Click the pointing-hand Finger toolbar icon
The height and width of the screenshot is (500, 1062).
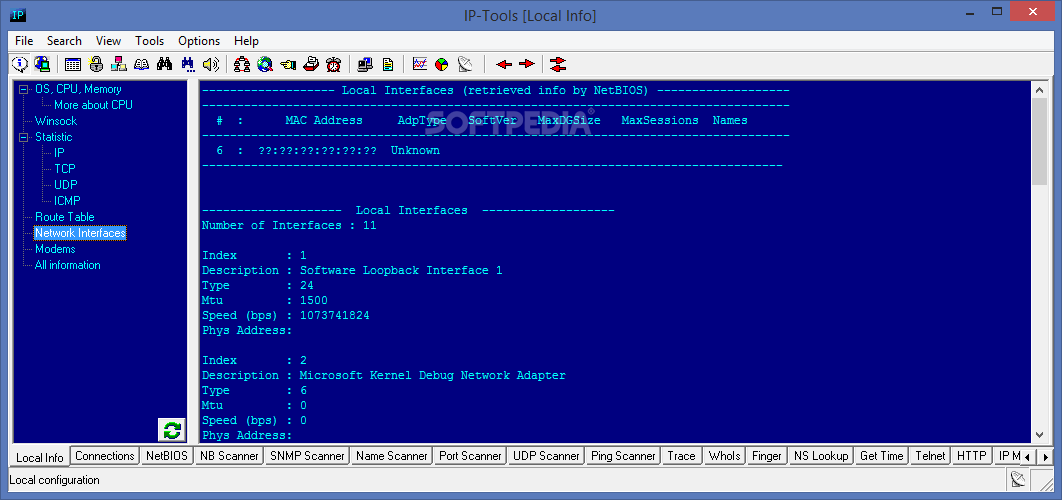point(288,64)
